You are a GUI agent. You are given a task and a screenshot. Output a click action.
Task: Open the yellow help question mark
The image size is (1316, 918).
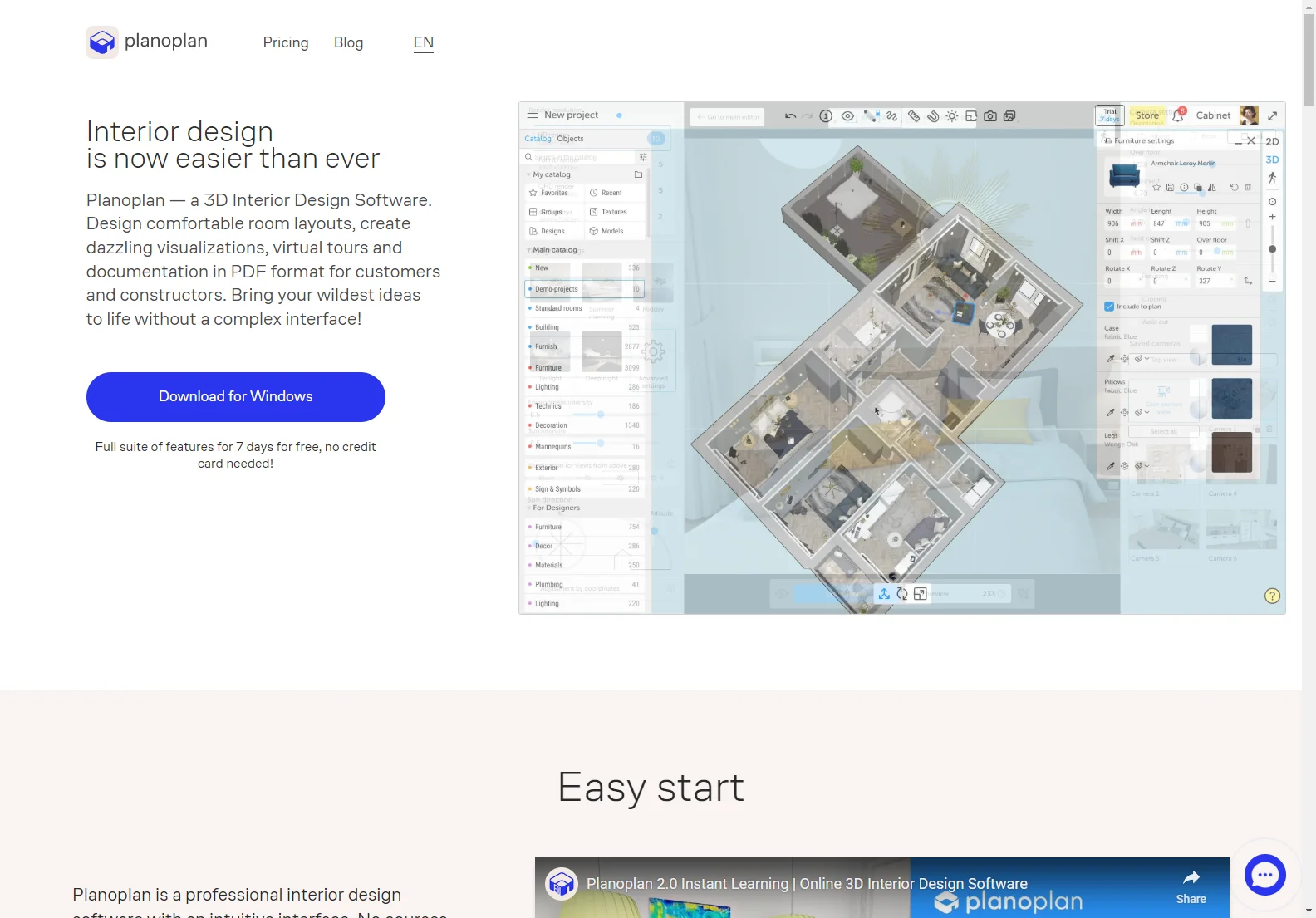pyautogui.click(x=1272, y=596)
